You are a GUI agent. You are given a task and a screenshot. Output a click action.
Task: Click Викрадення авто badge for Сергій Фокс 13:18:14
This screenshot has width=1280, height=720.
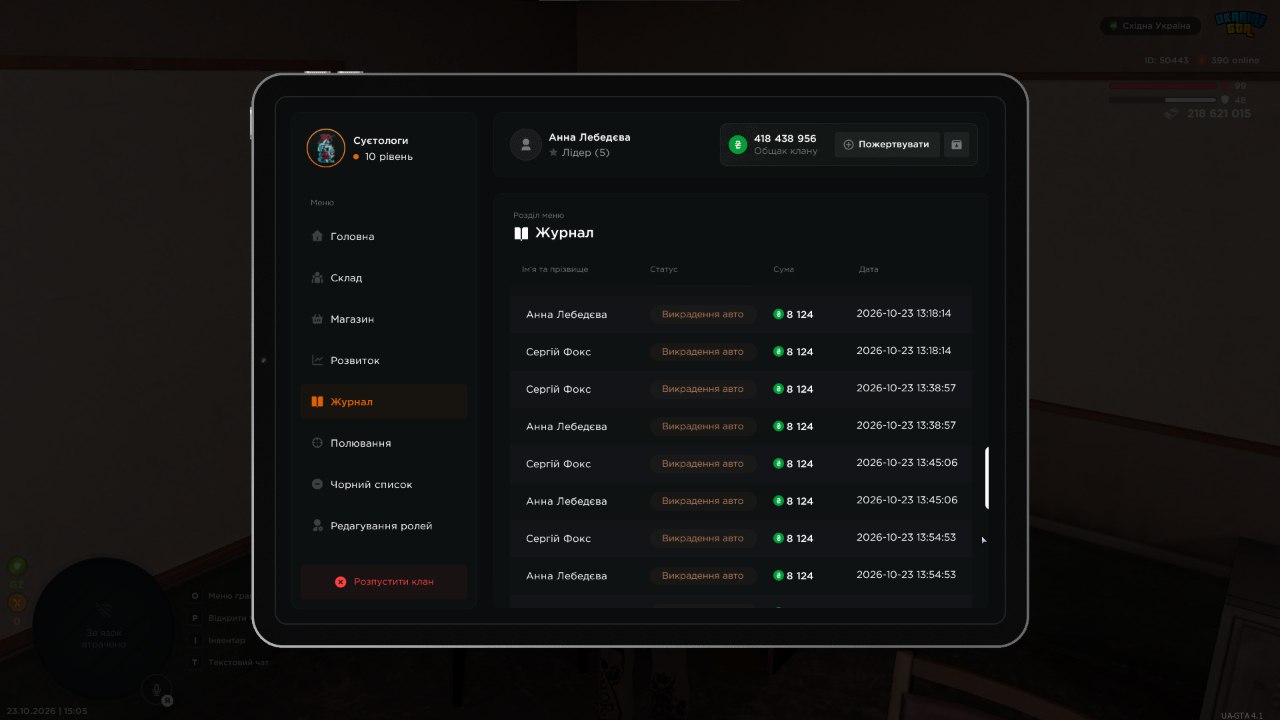703,352
